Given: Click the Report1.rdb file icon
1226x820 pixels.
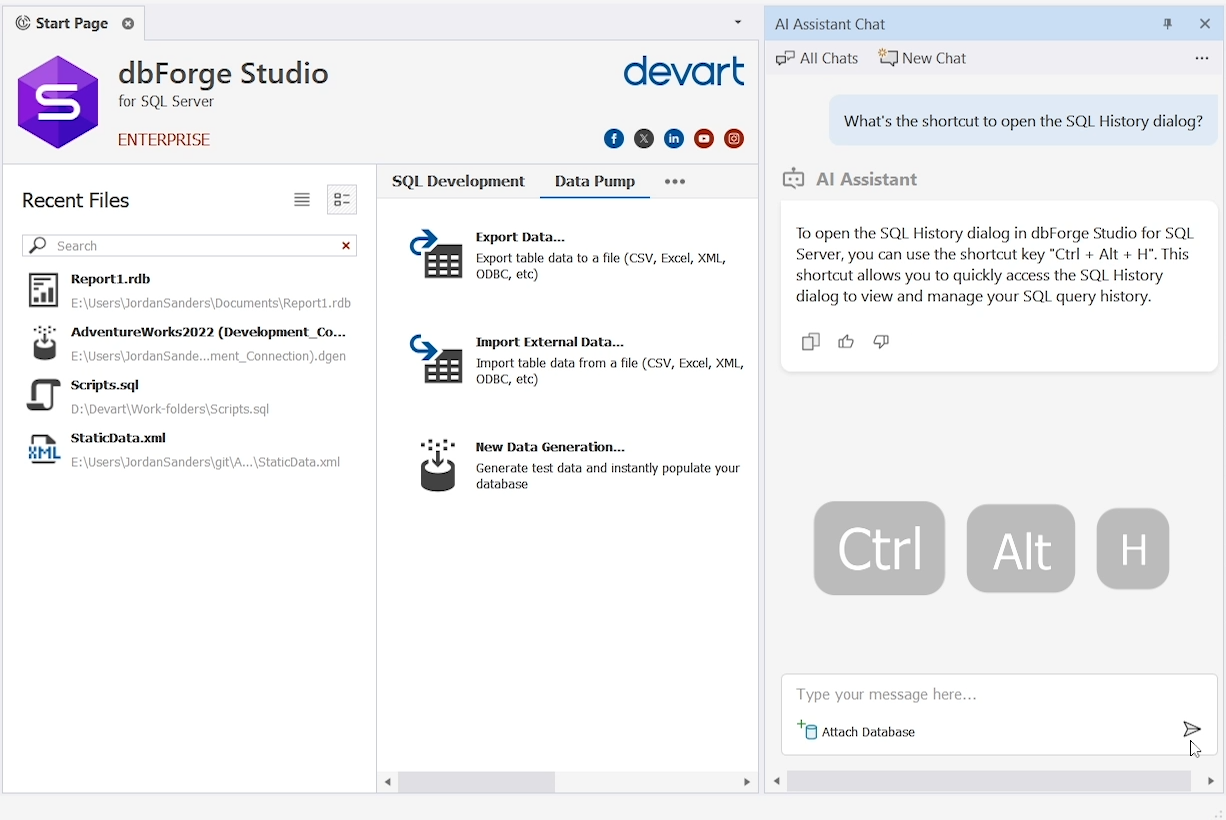Looking at the screenshot, I should [x=43, y=290].
